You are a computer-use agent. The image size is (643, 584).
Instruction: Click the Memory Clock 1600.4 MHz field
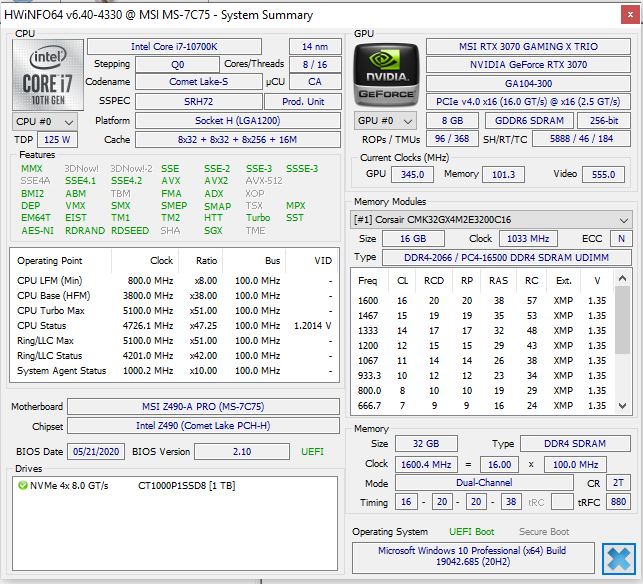[x=426, y=465]
